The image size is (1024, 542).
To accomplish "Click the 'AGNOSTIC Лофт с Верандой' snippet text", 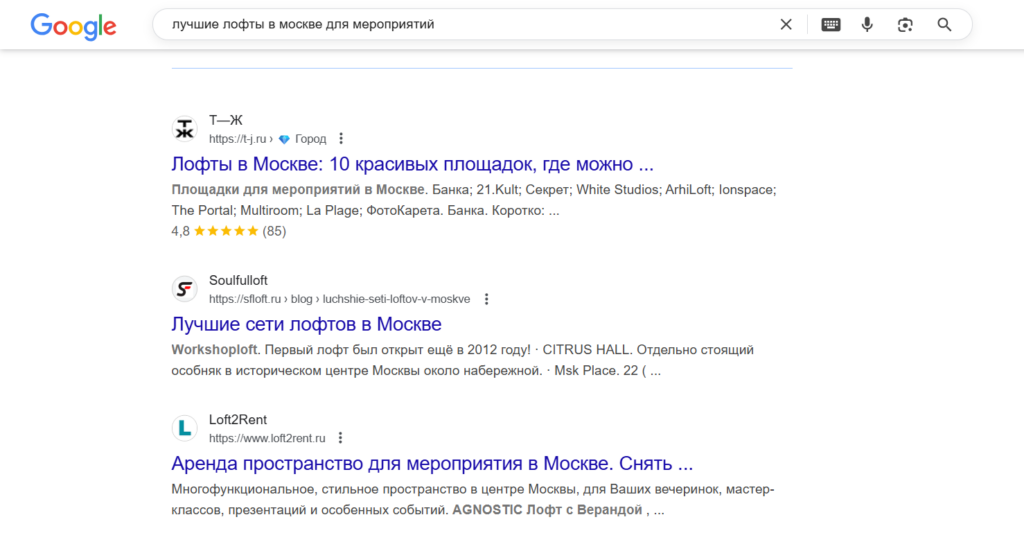I will pyautogui.click(x=547, y=510).
